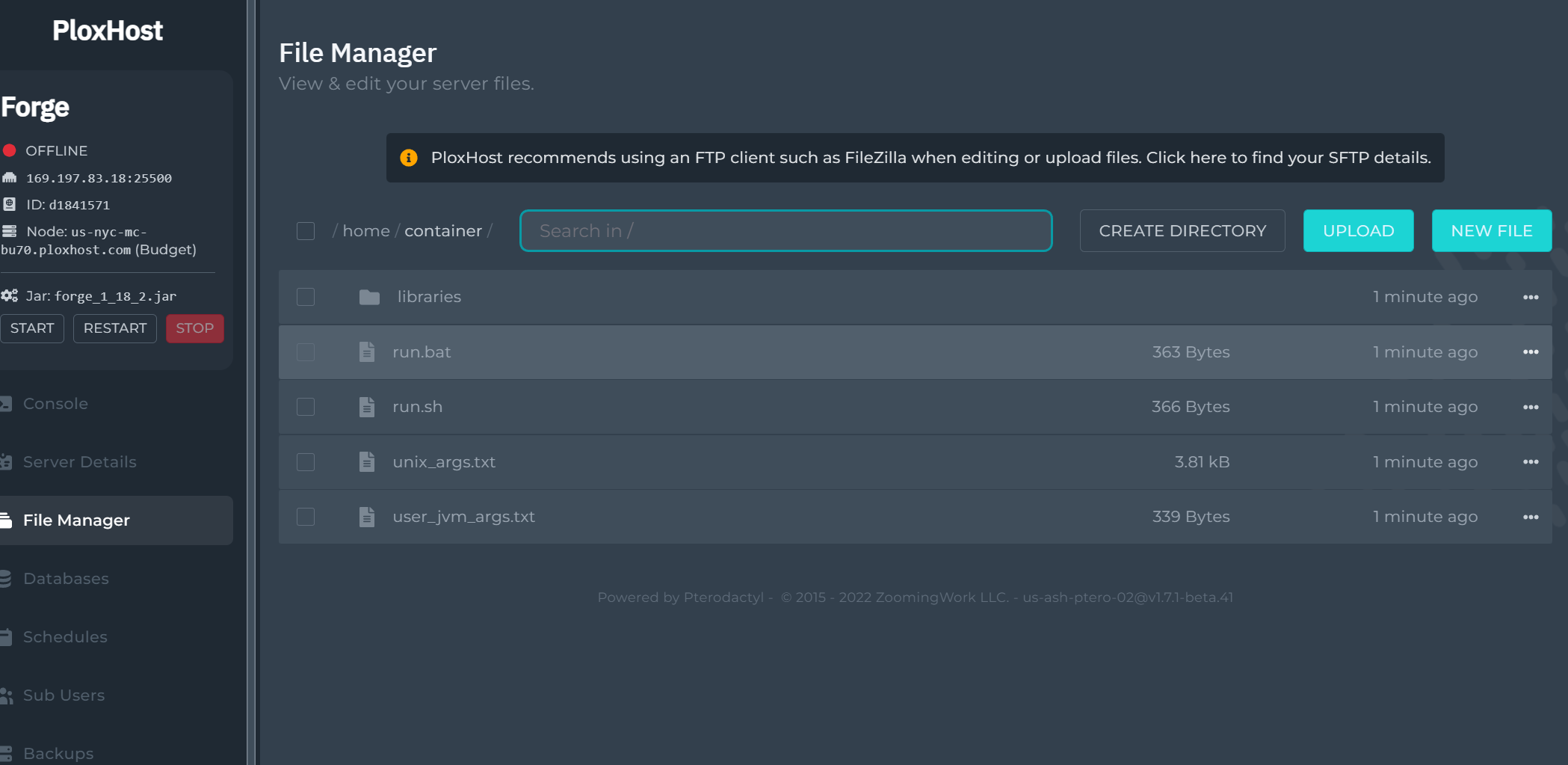The width and height of the screenshot is (1568, 765).
Task: Click the CREATE DIRECTORY button
Action: click(x=1182, y=231)
